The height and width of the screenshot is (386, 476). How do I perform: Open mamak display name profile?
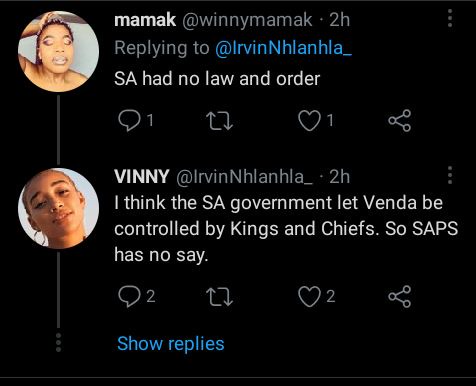pos(145,20)
